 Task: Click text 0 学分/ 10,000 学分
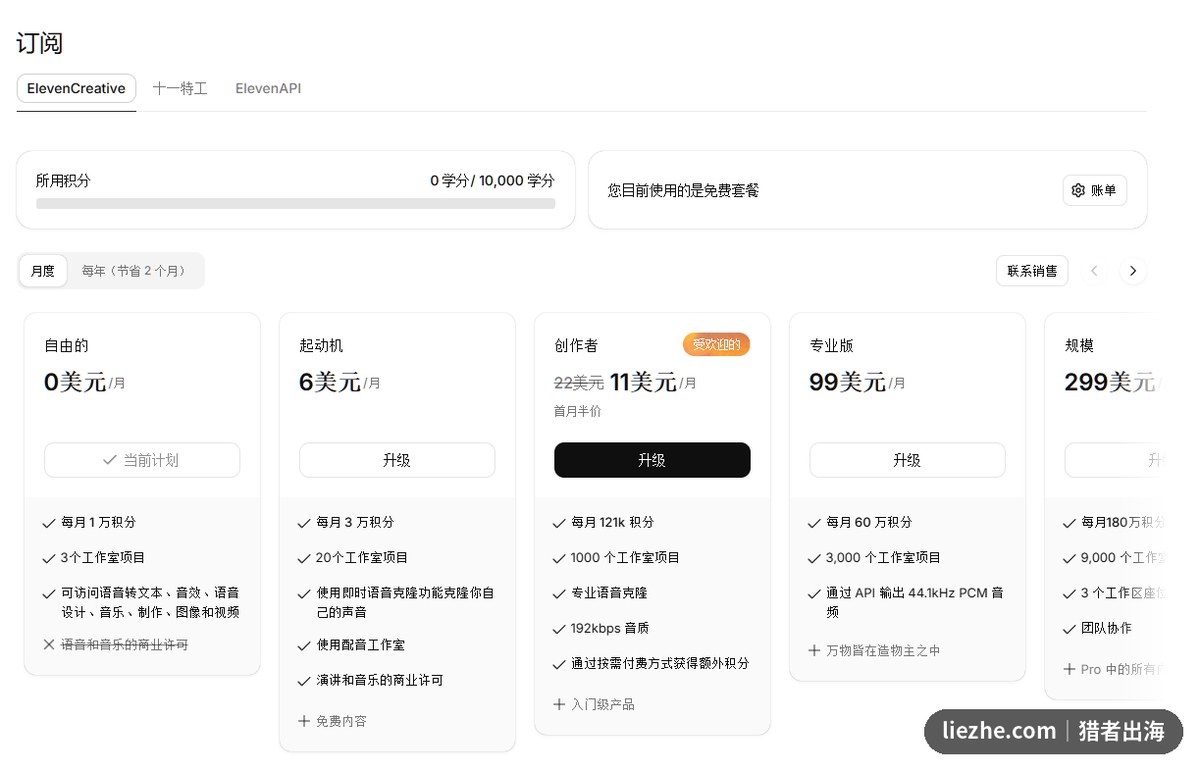click(492, 181)
